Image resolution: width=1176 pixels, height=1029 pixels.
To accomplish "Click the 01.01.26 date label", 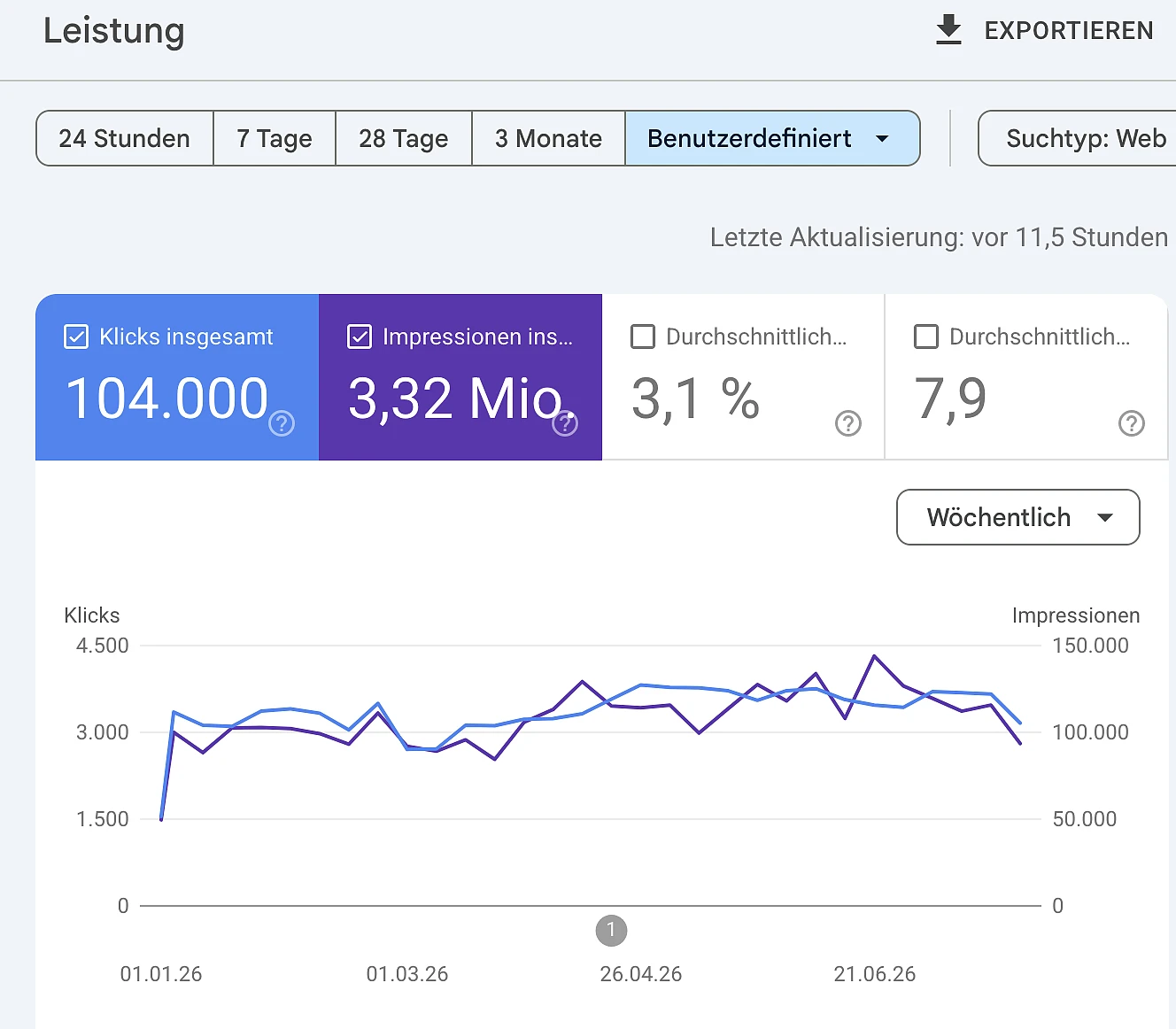I will [x=161, y=974].
